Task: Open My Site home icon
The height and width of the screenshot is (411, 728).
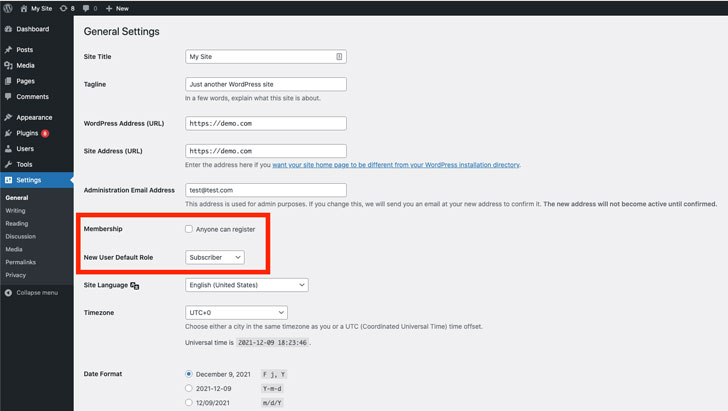Action: coord(24,7)
